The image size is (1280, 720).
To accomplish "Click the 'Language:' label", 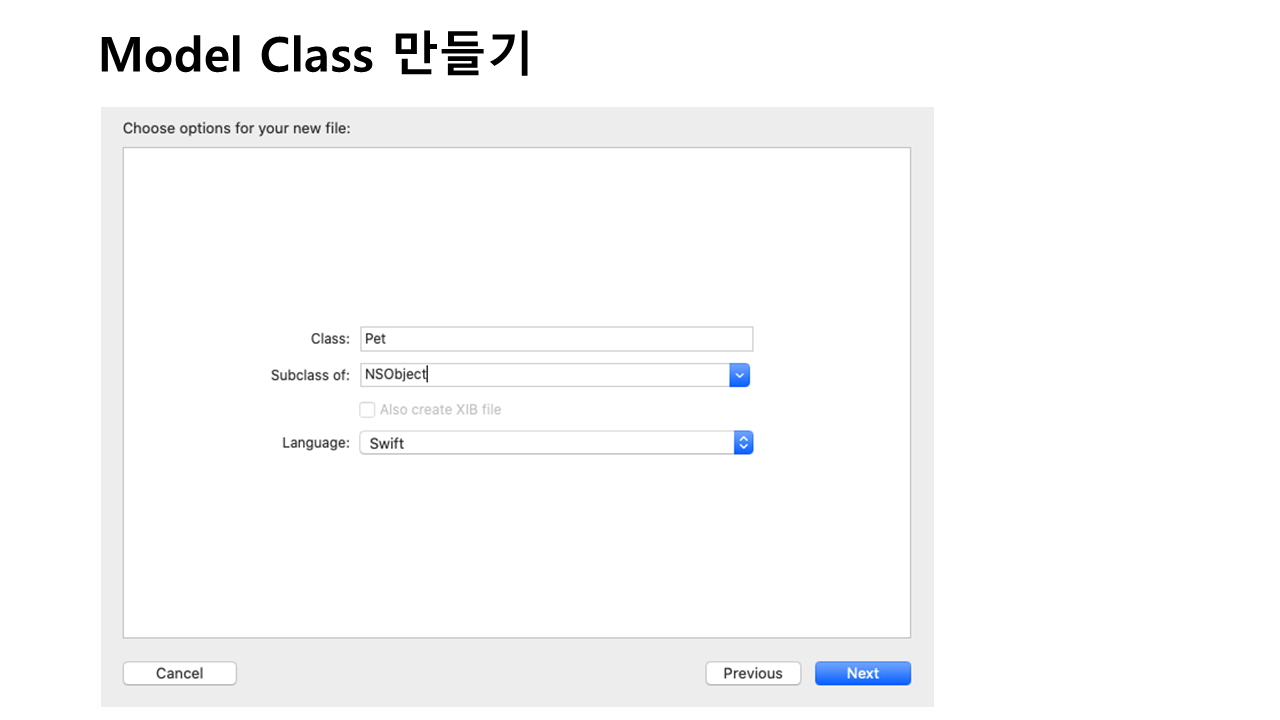I will (316, 443).
